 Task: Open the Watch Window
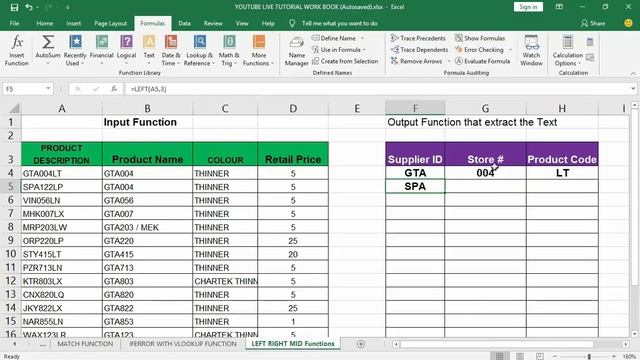click(531, 51)
